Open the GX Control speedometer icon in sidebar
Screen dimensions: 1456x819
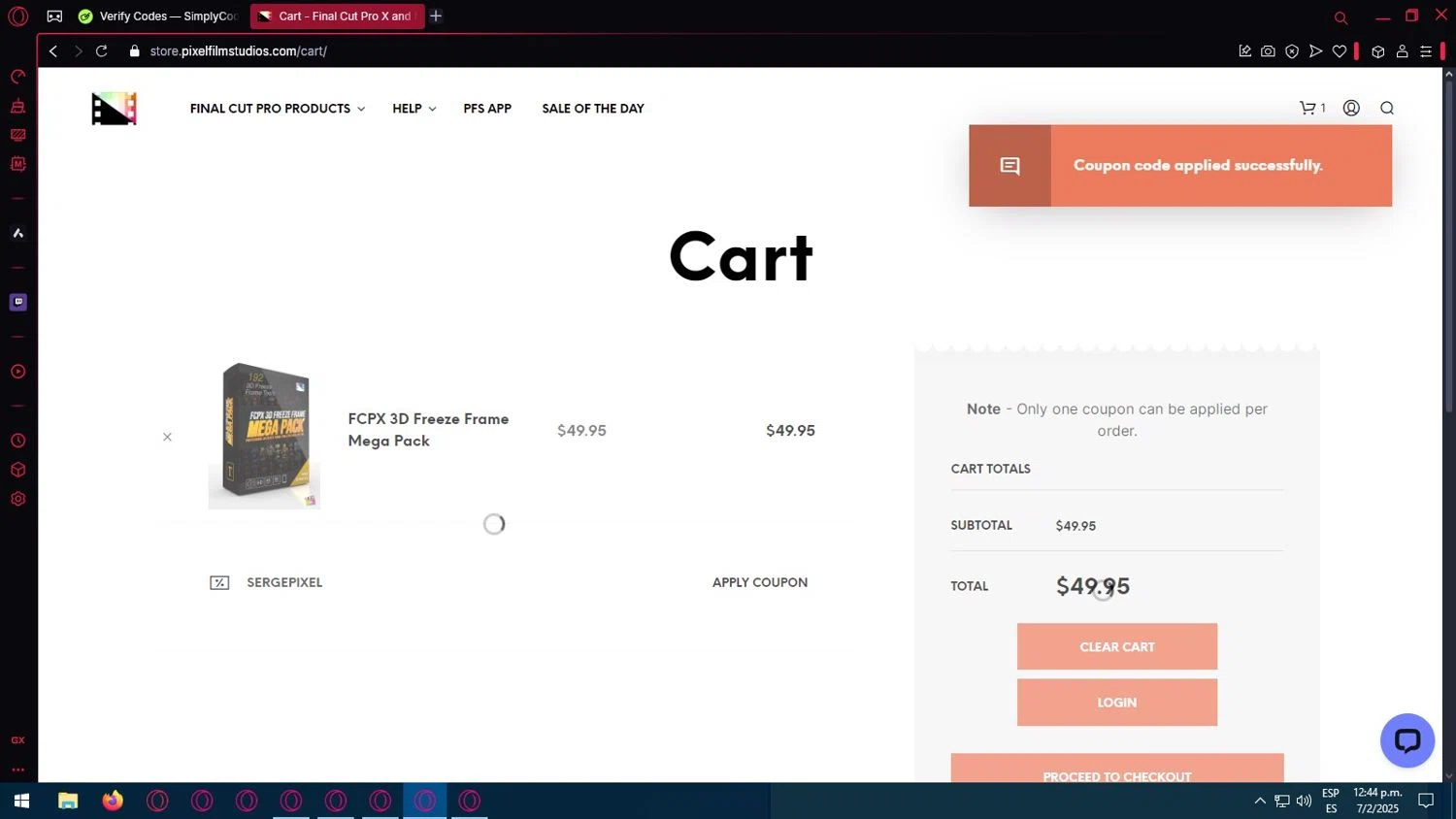[17, 77]
